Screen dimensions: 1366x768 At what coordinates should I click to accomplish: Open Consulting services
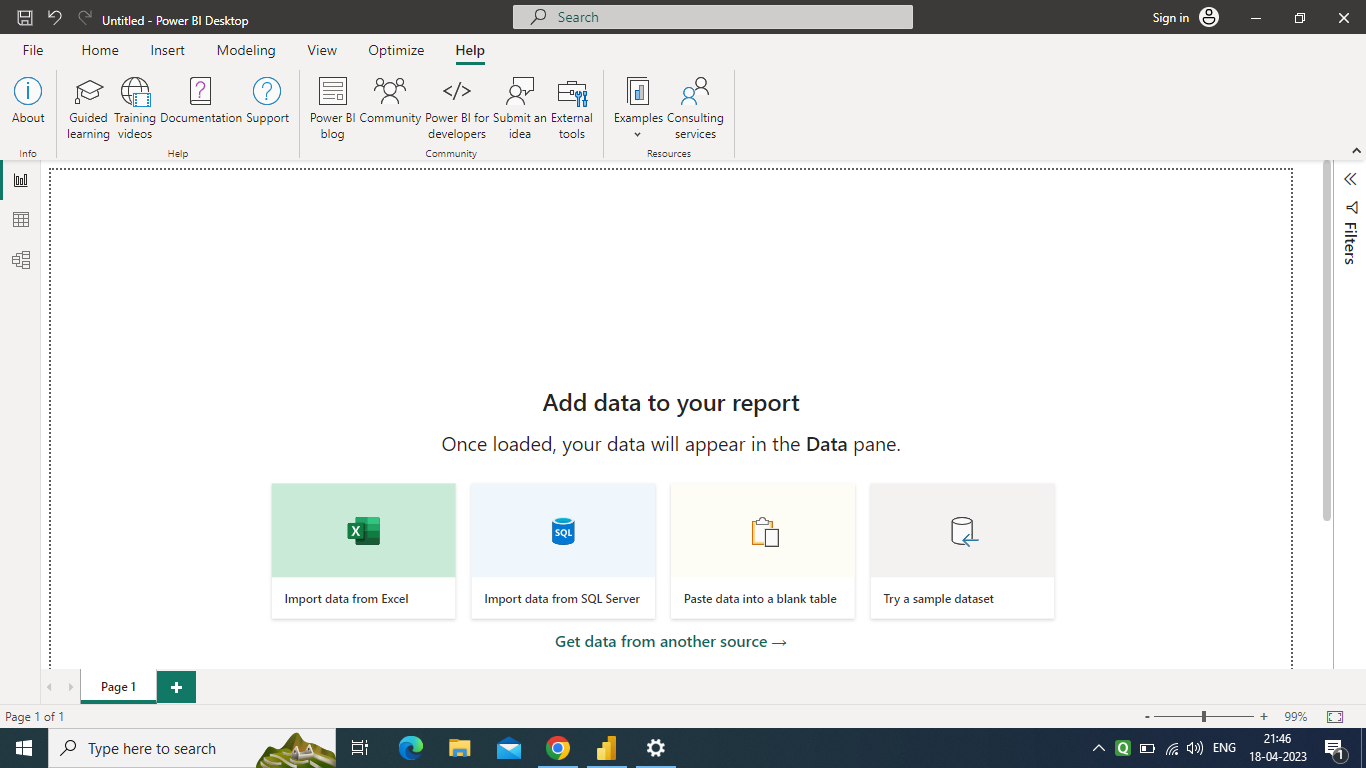pyautogui.click(x=695, y=109)
